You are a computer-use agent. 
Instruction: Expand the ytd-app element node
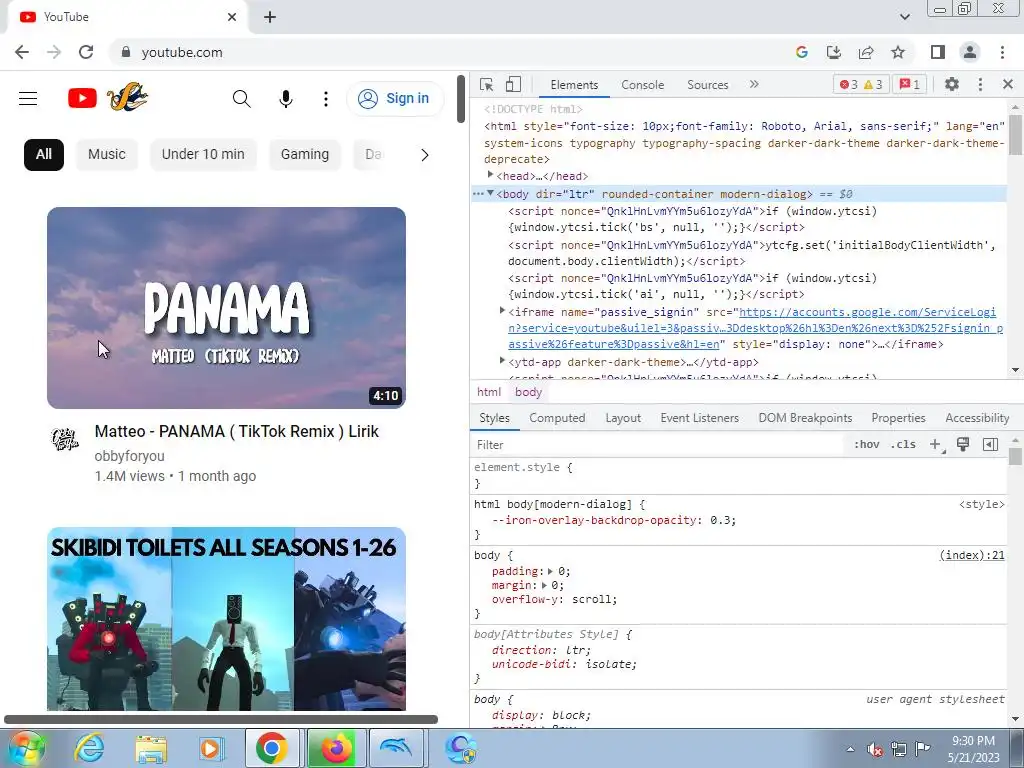point(502,360)
